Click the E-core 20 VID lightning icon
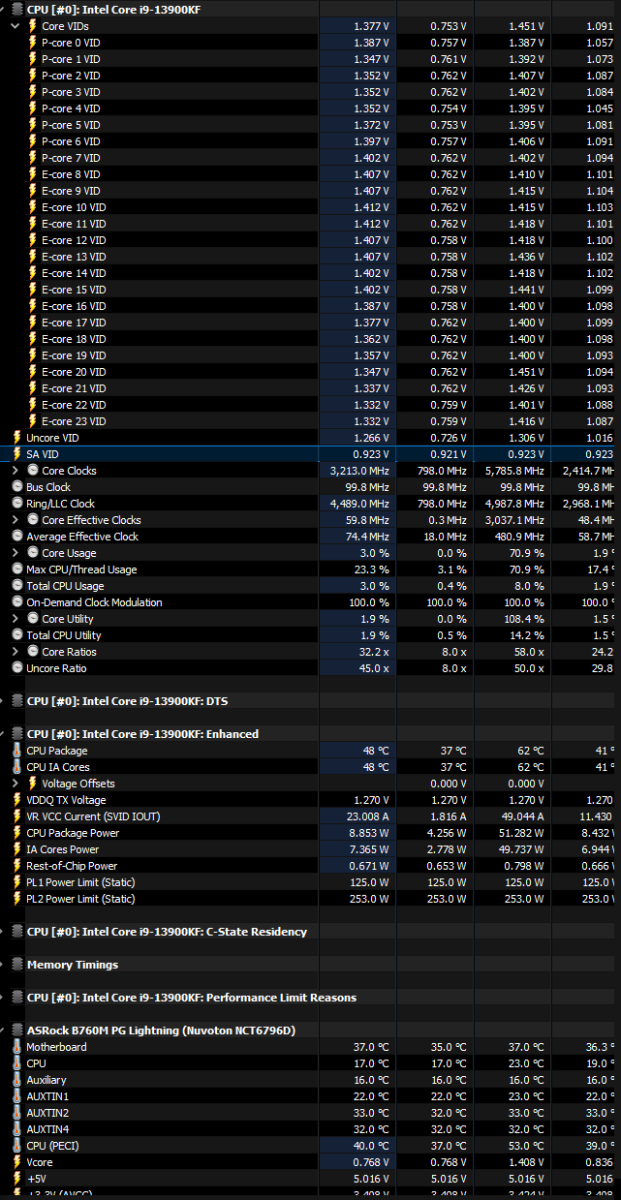This screenshot has width=621, height=1200. [x=32, y=372]
